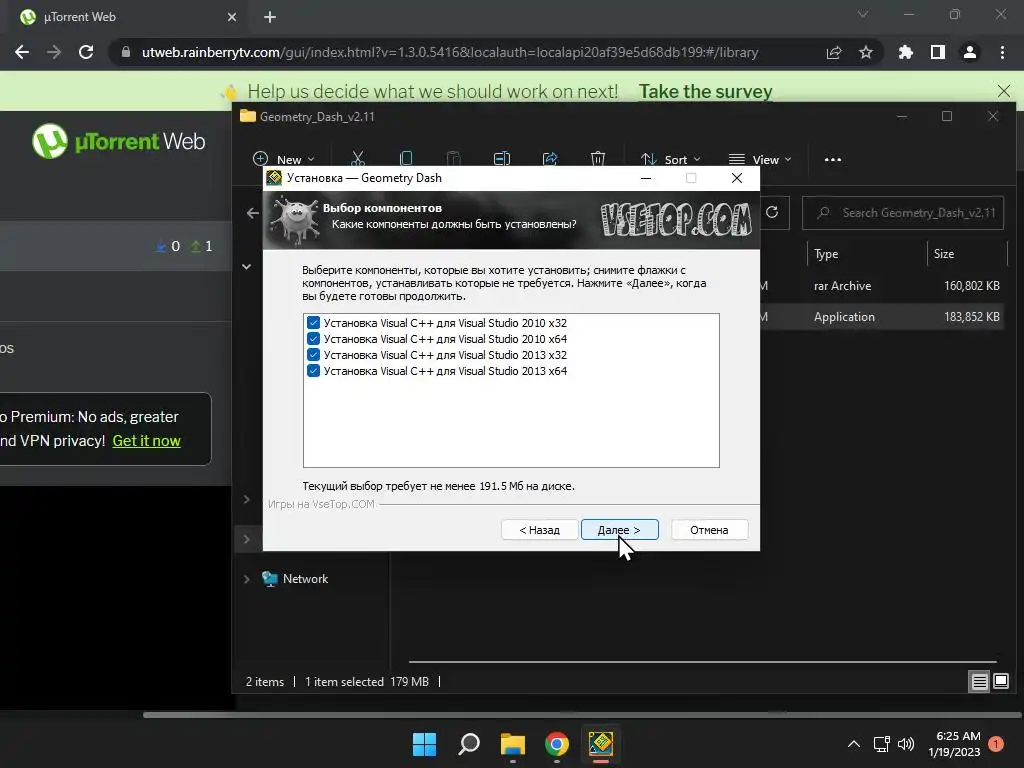This screenshot has width=1024, height=768.
Task: Open the Chrome extensions puzzle icon
Action: click(906, 52)
